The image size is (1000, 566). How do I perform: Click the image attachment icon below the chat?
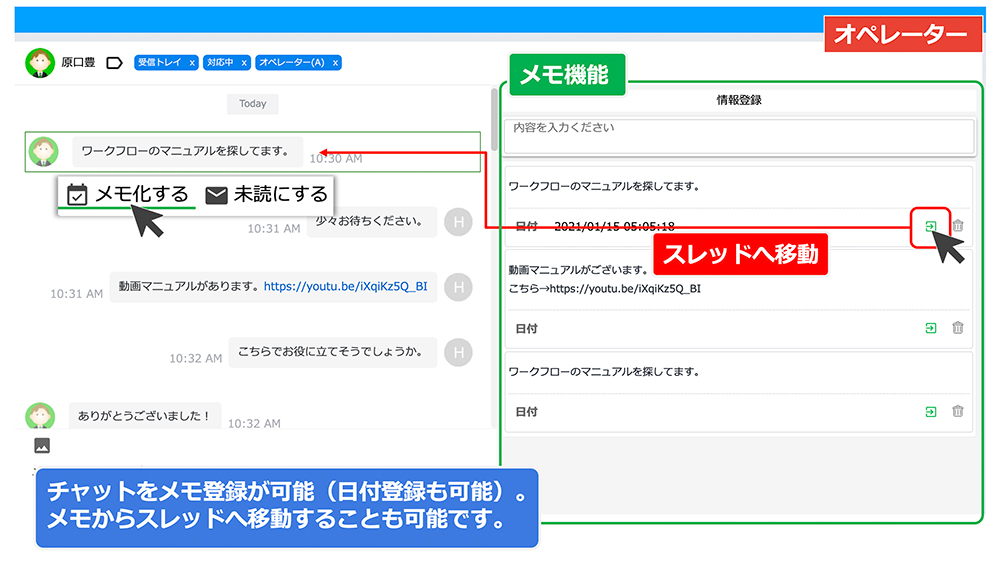[42, 445]
